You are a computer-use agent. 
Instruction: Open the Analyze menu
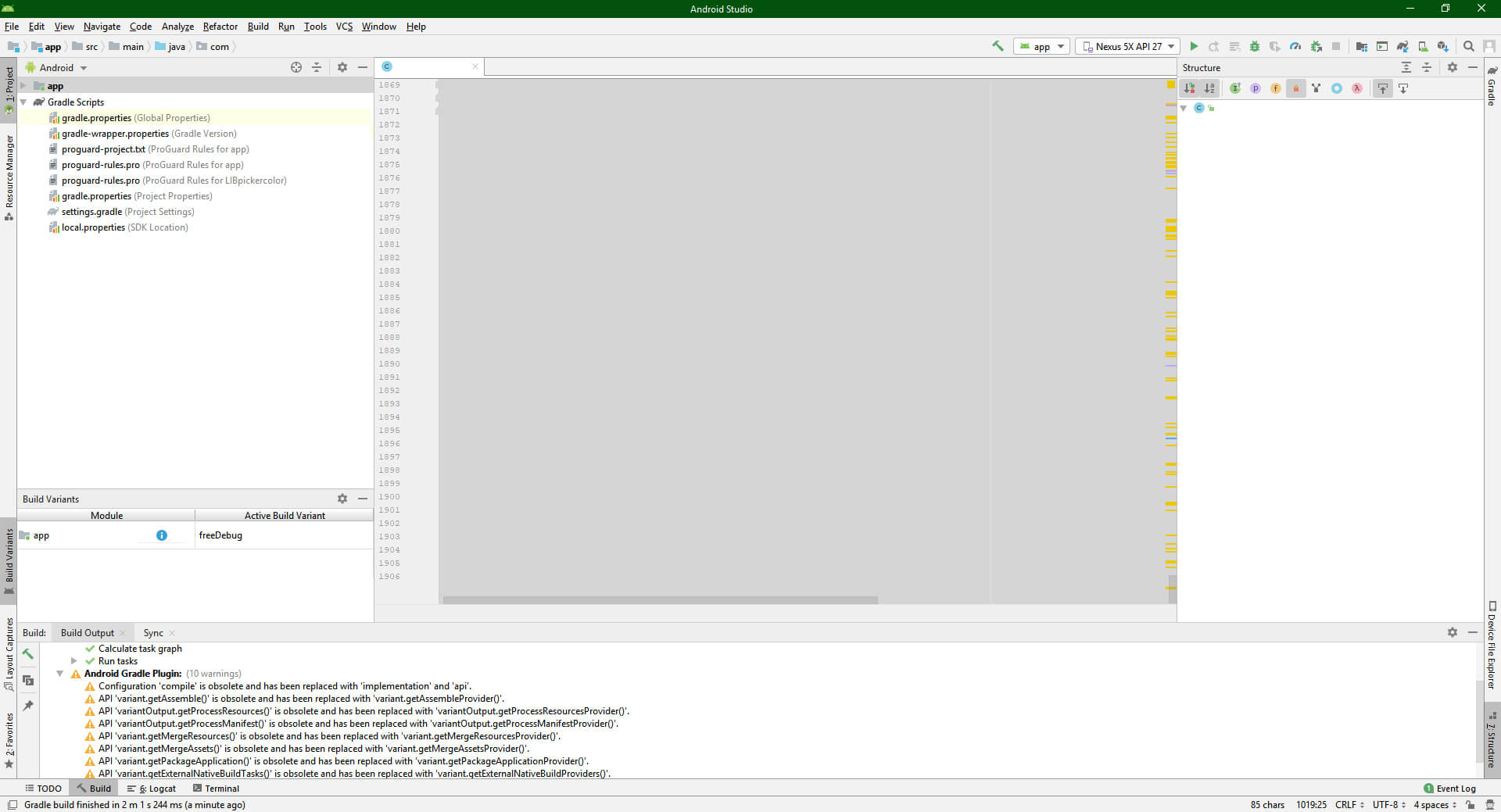coord(177,26)
